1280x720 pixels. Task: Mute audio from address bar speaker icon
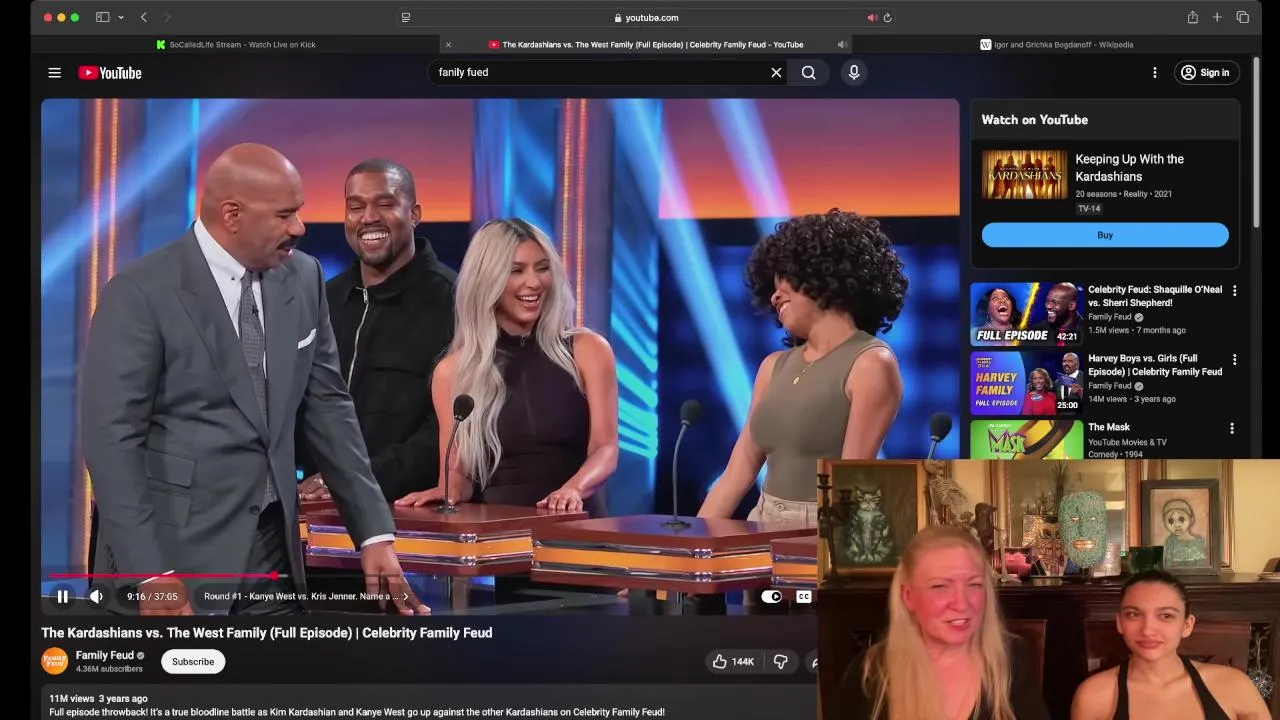[x=872, y=17]
